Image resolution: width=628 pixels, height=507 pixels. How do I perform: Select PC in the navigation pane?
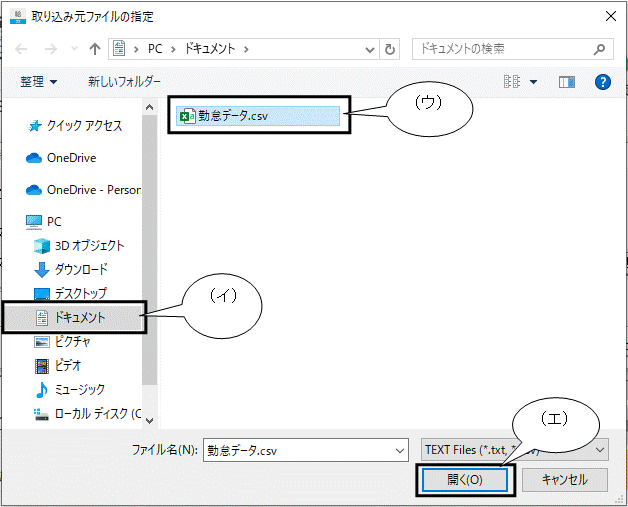pos(44,222)
